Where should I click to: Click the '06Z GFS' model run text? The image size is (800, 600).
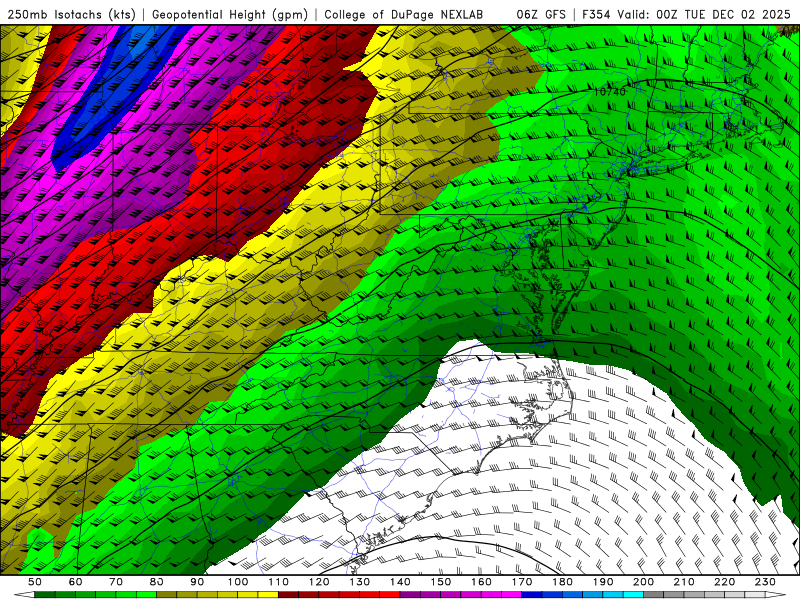(541, 14)
